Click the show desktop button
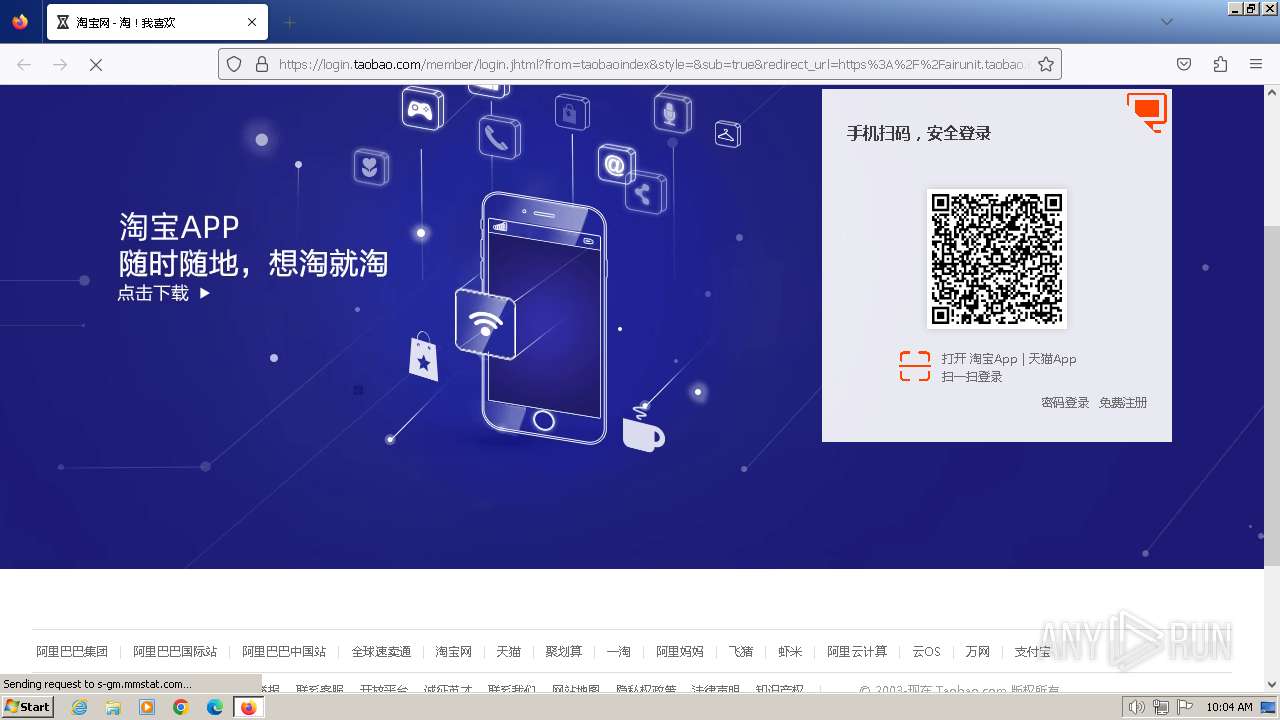This screenshot has width=1280, height=720. tap(1269, 707)
